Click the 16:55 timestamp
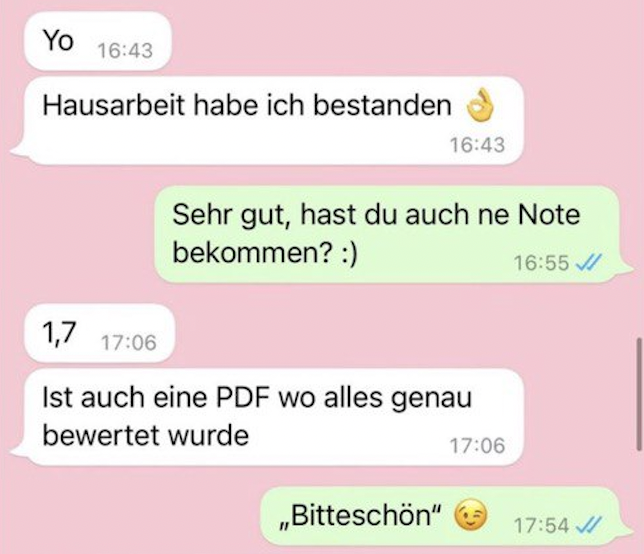644x554 pixels. [541, 263]
